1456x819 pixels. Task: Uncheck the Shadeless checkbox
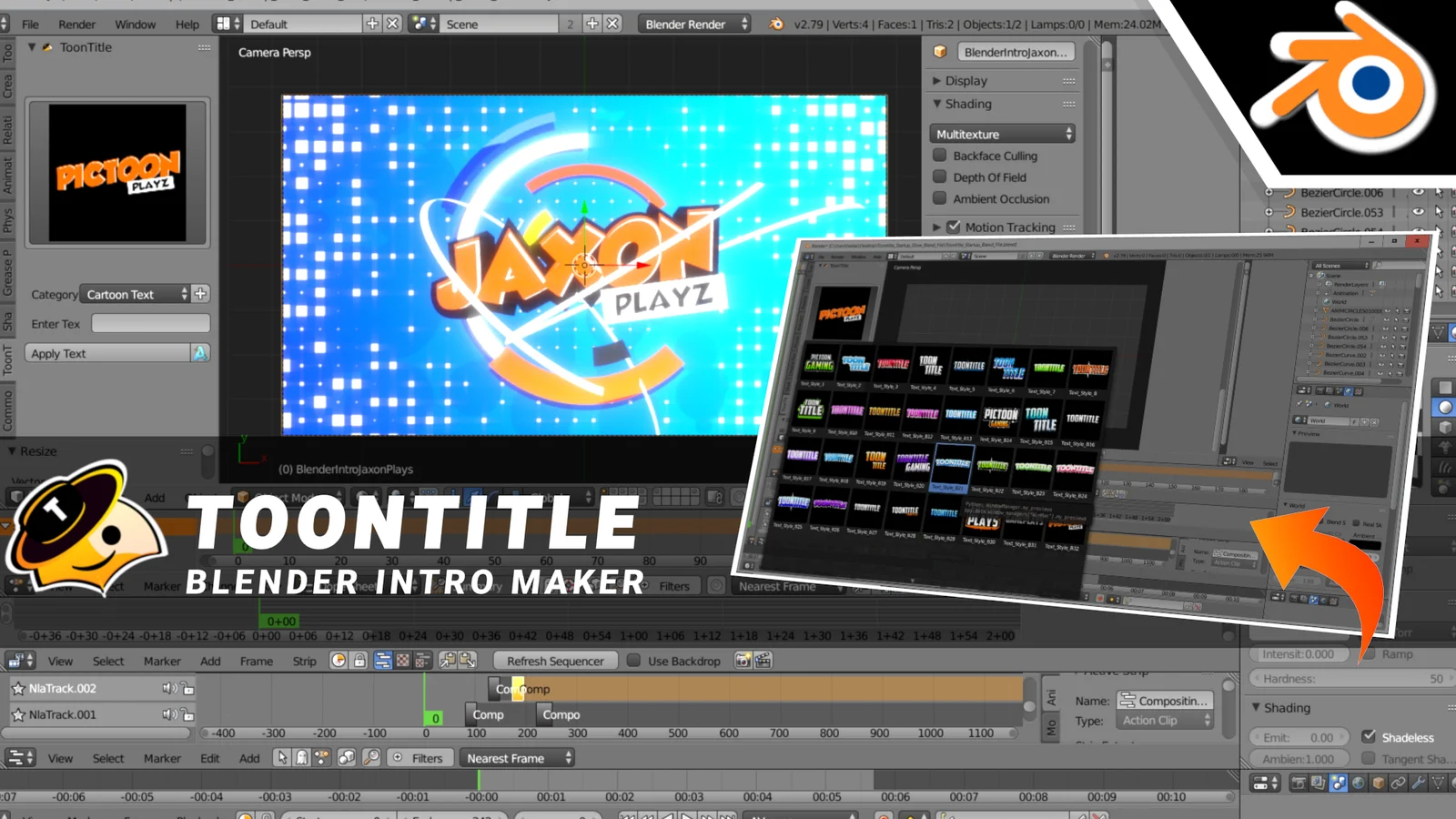[1369, 736]
